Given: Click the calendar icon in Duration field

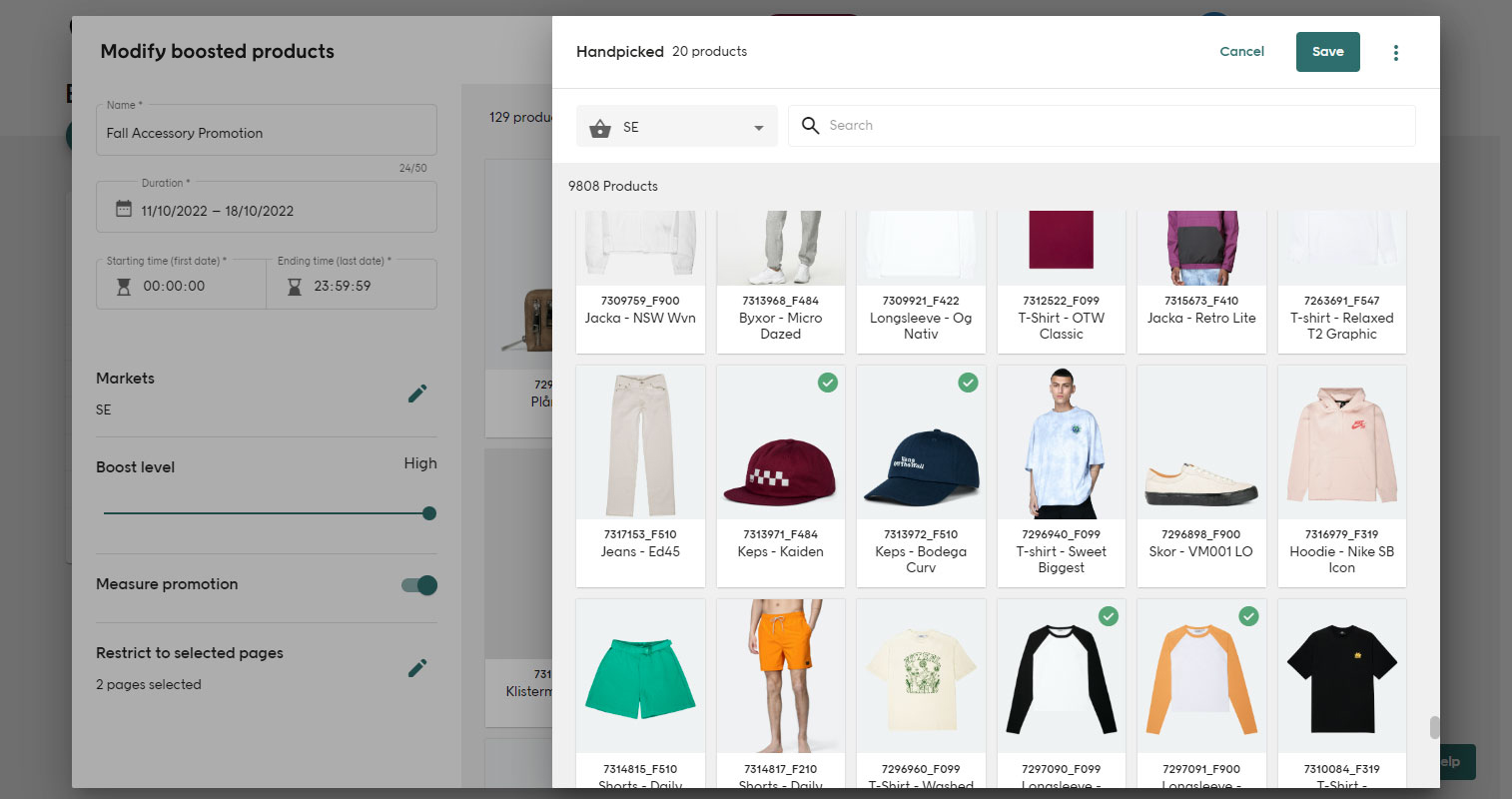Looking at the screenshot, I should point(124,210).
